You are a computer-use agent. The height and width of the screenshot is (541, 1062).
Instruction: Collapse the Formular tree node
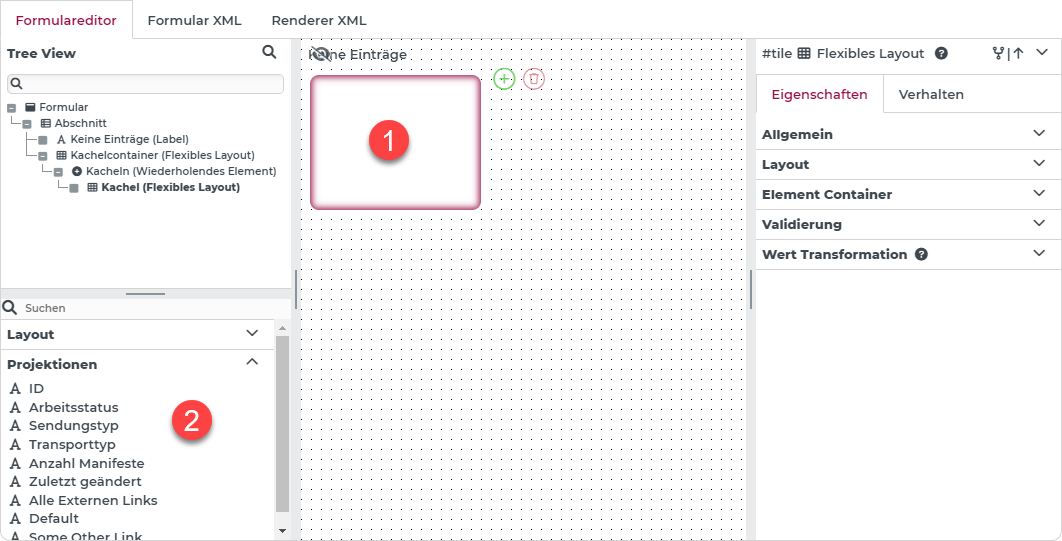pos(12,107)
